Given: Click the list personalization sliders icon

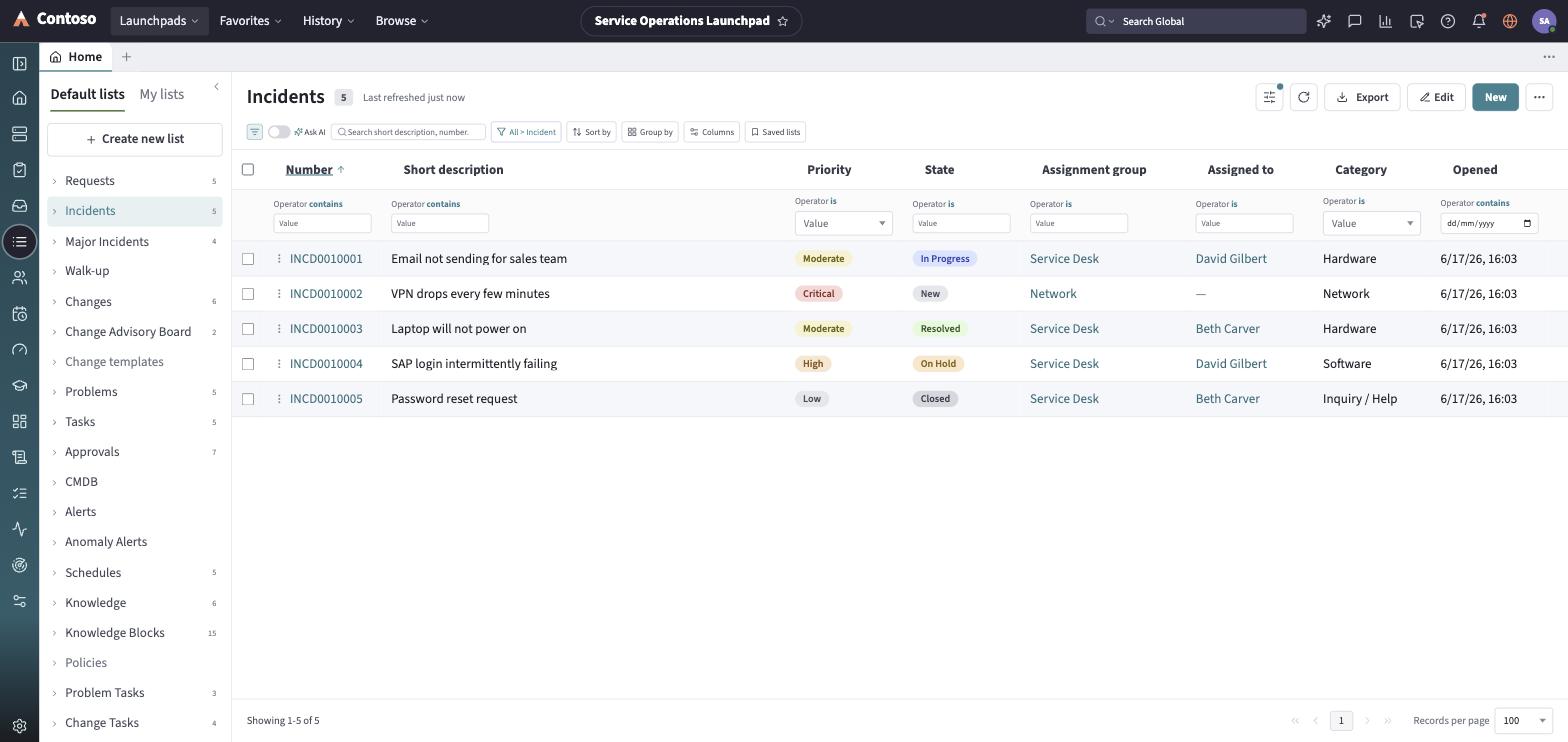Looking at the screenshot, I should (1269, 97).
